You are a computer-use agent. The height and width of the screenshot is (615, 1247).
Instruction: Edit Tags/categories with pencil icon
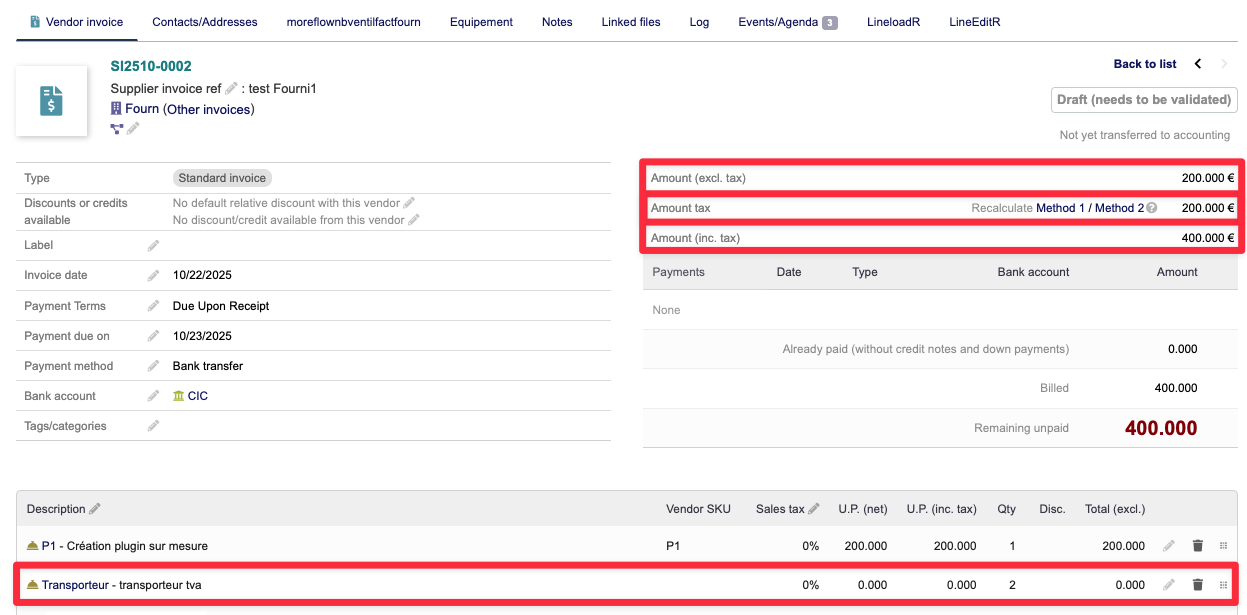(153, 426)
